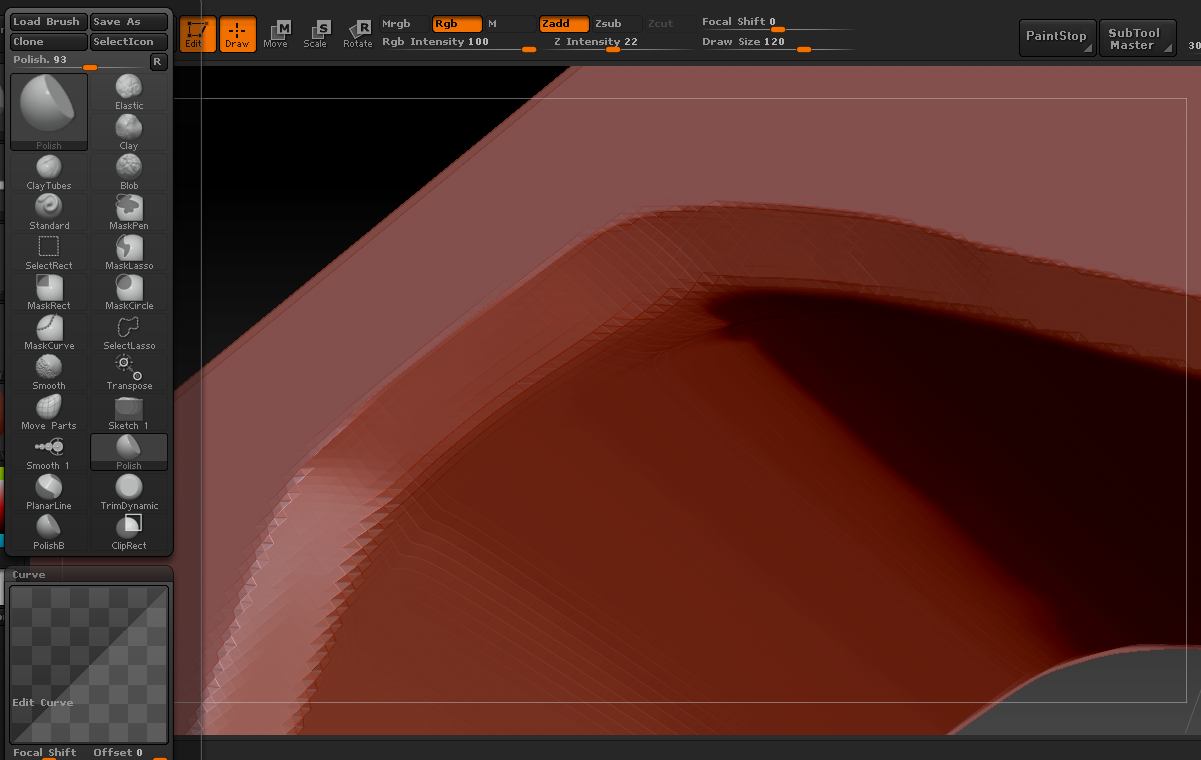Image resolution: width=1201 pixels, height=760 pixels.
Task: Choose the Smooth 1 brush
Action: point(49,452)
